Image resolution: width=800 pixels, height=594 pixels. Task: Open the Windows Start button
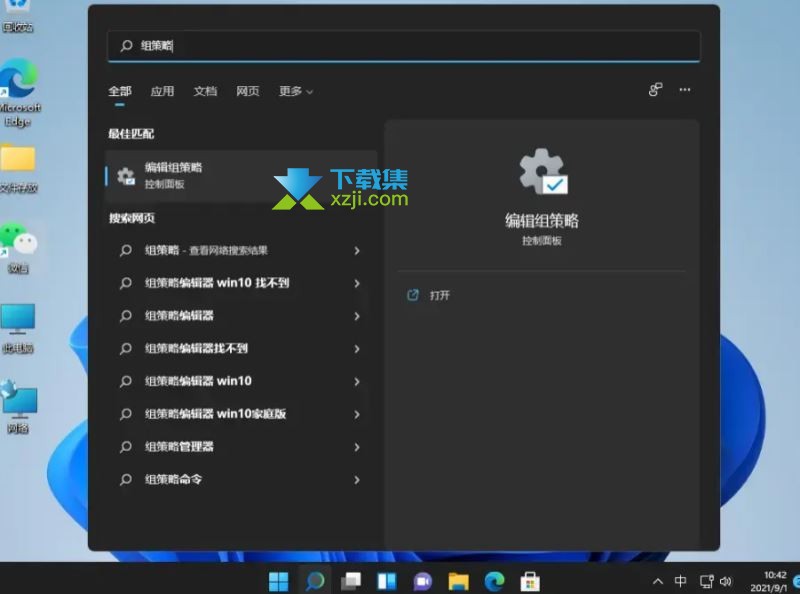pos(279,581)
